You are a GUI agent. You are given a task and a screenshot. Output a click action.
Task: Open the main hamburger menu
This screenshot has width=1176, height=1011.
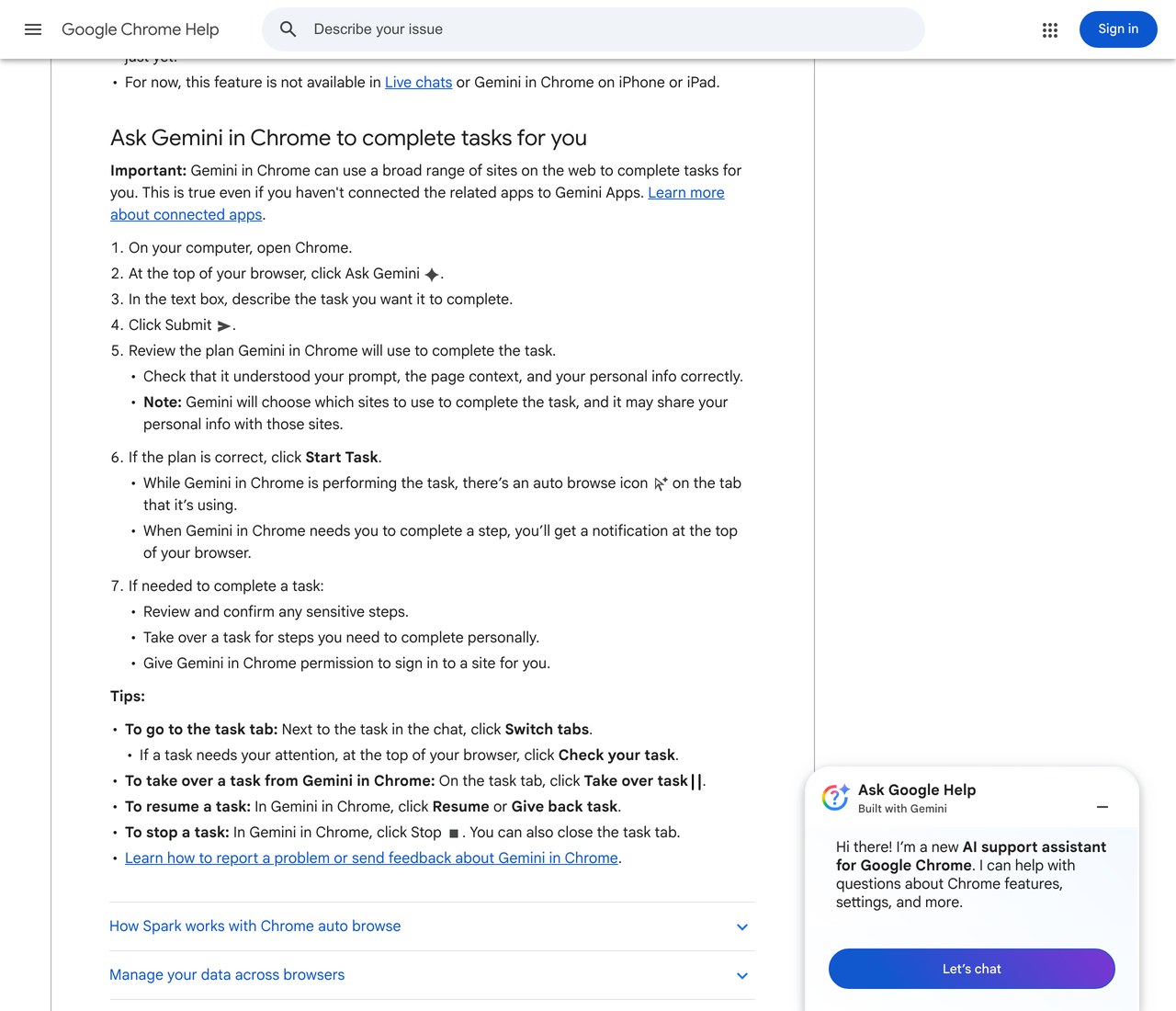(x=33, y=29)
